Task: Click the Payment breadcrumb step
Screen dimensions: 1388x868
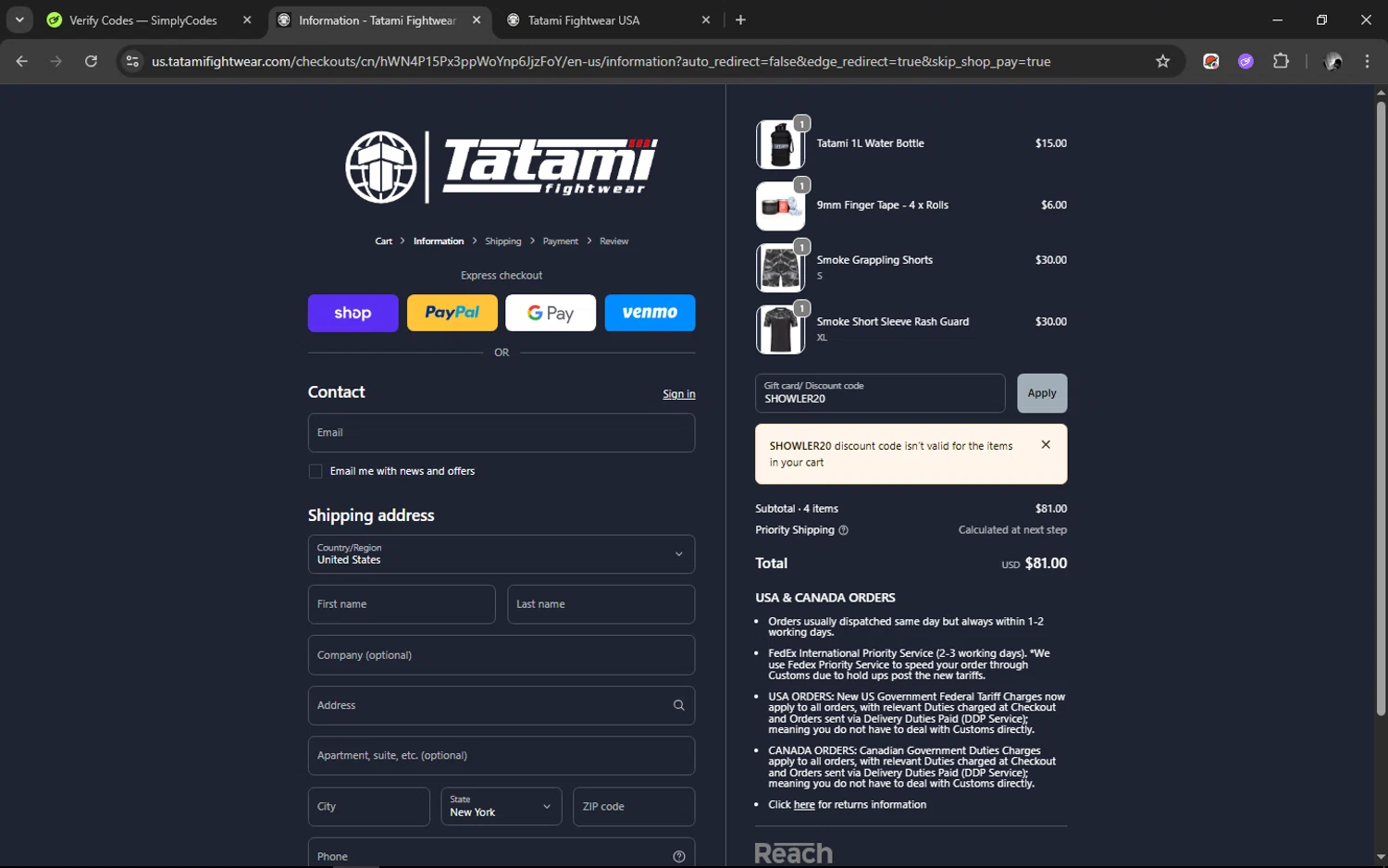Action: click(560, 241)
